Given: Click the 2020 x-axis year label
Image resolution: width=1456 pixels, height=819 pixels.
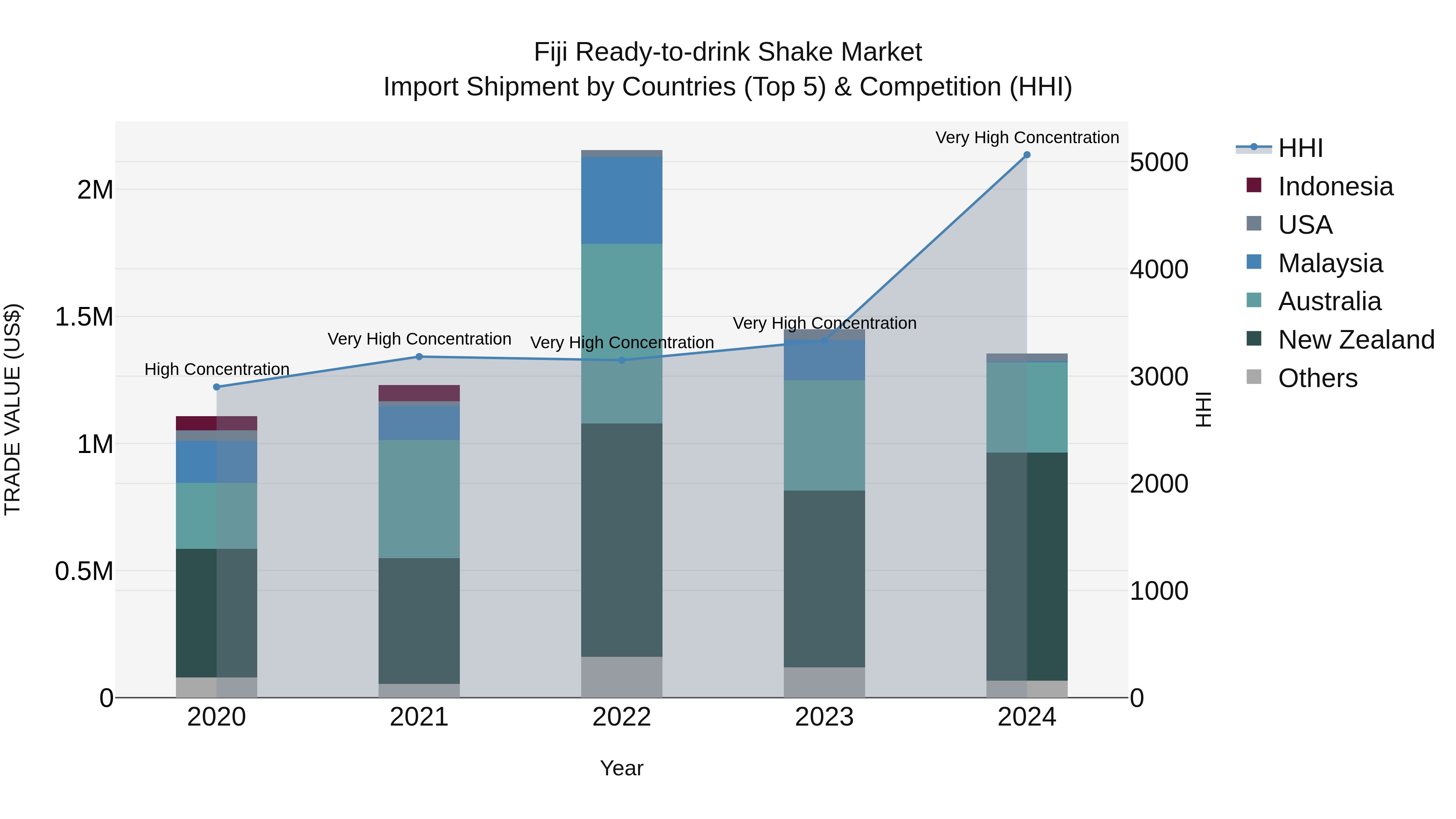Looking at the screenshot, I should [x=216, y=717].
